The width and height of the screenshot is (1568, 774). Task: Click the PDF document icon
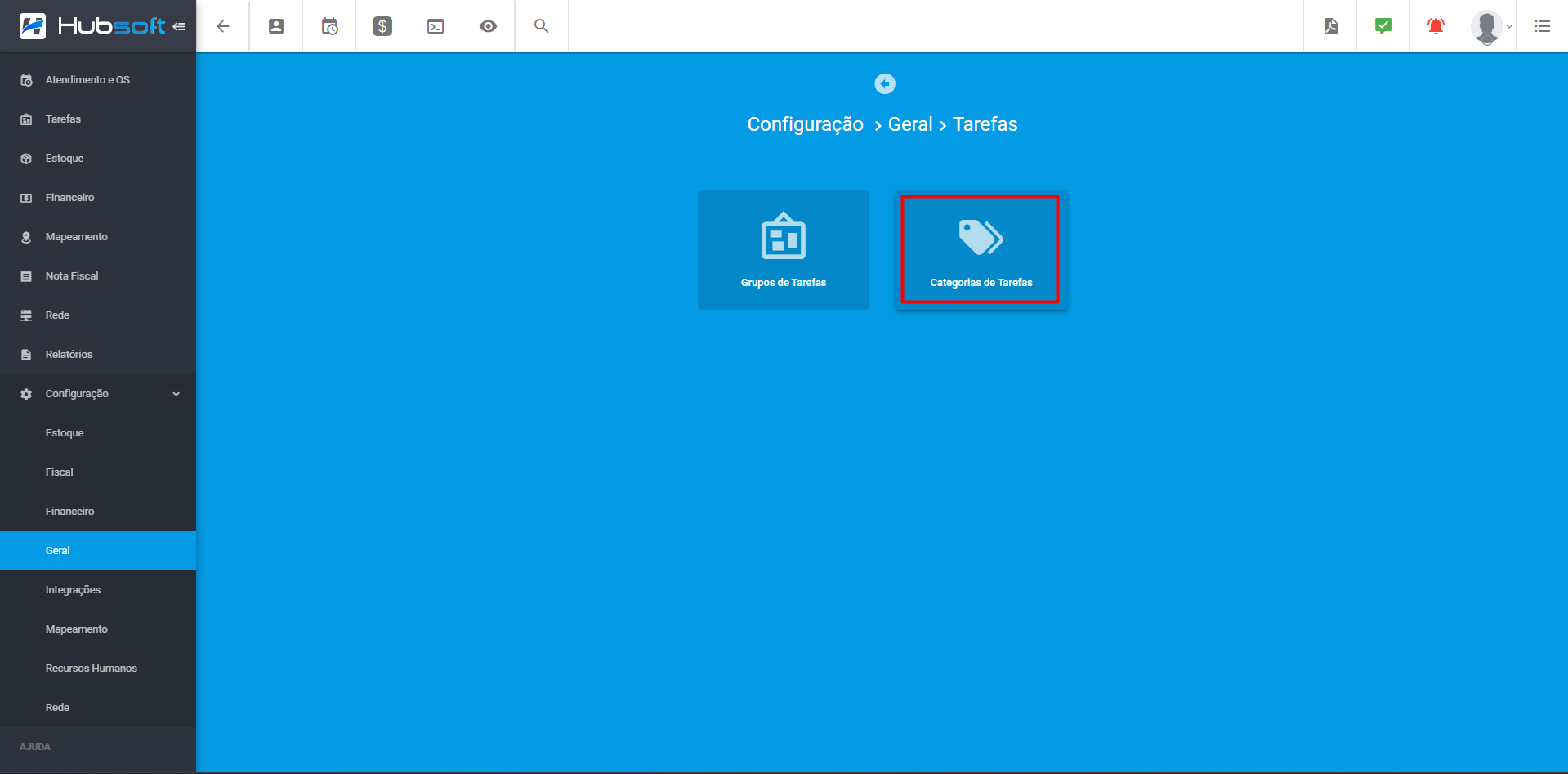[1331, 26]
